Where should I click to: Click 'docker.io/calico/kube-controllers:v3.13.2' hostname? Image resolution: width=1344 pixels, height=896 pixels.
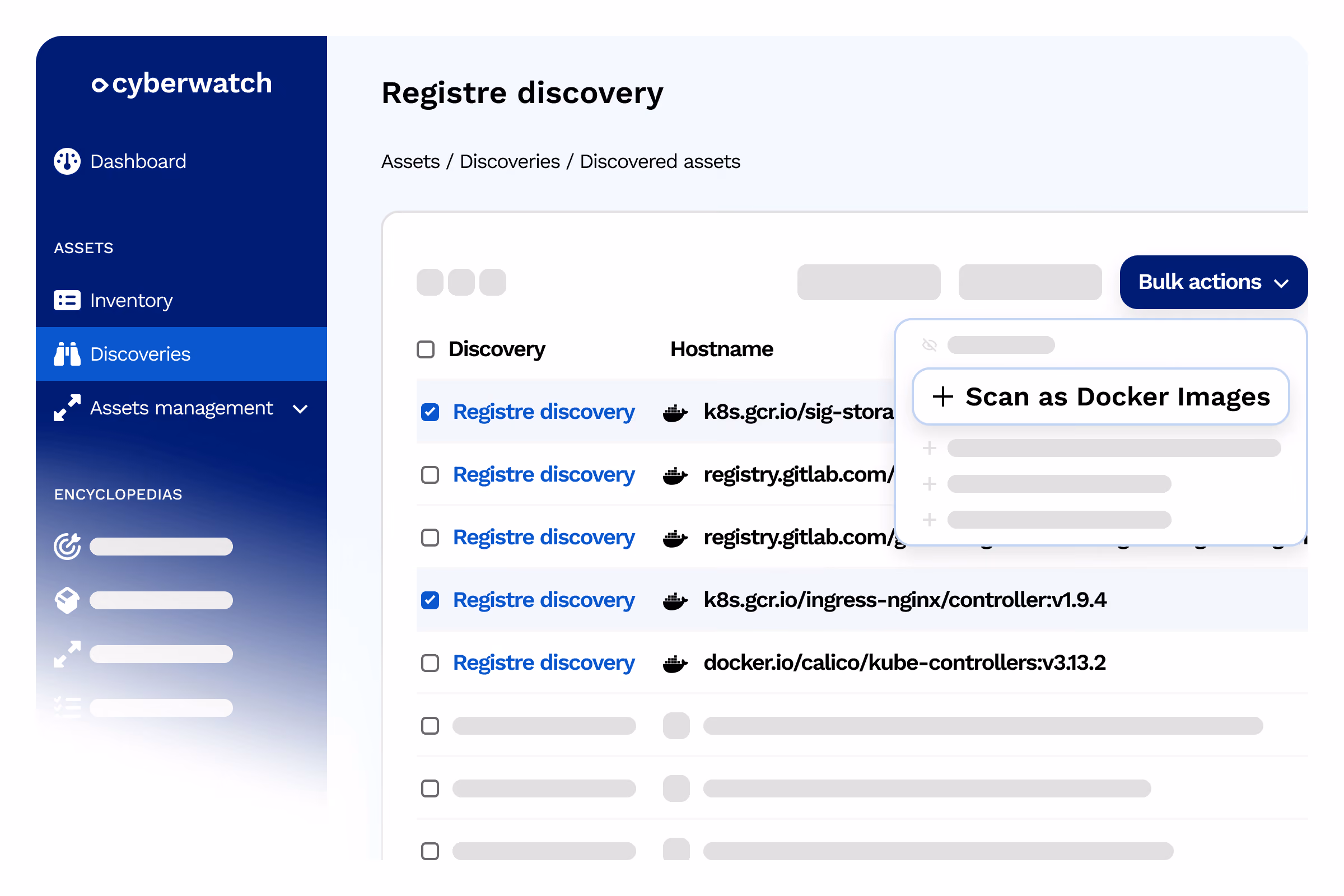904,663
